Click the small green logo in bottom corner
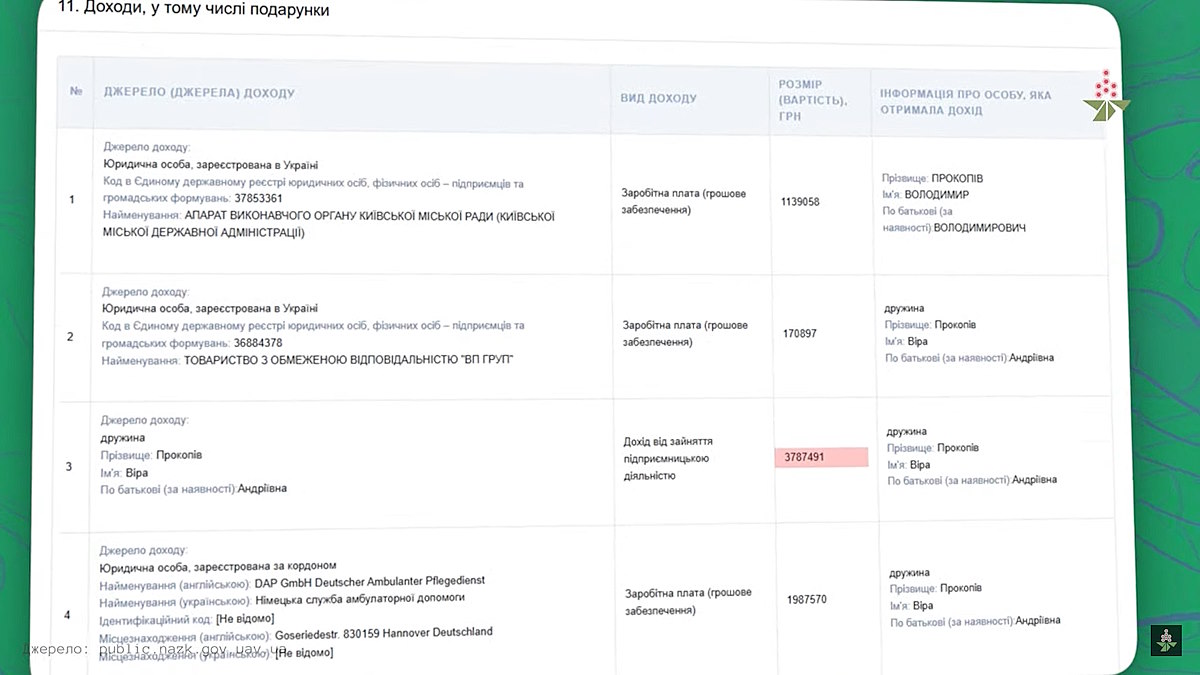Viewport: 1200px width, 675px height. point(1165,640)
